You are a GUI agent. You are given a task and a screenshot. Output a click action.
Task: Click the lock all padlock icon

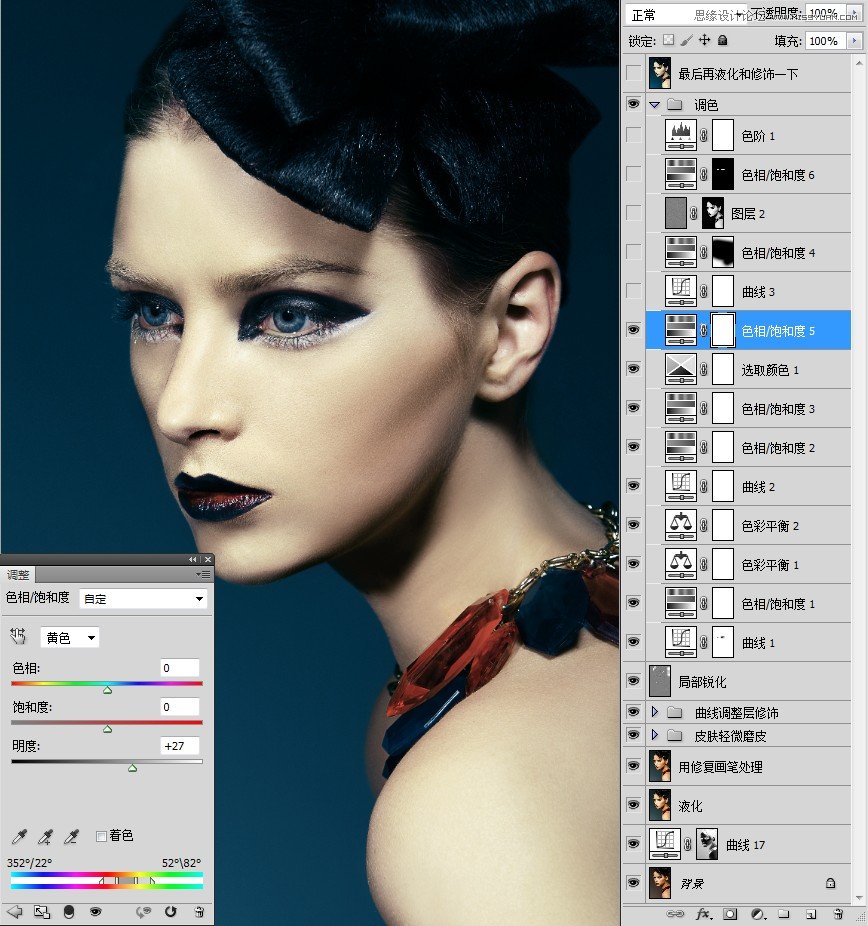tap(723, 41)
